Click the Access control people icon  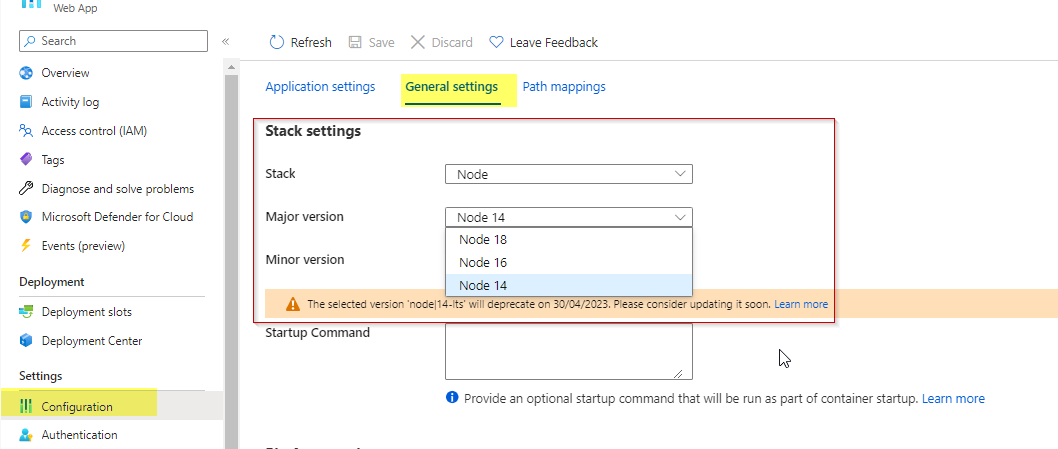(x=26, y=130)
